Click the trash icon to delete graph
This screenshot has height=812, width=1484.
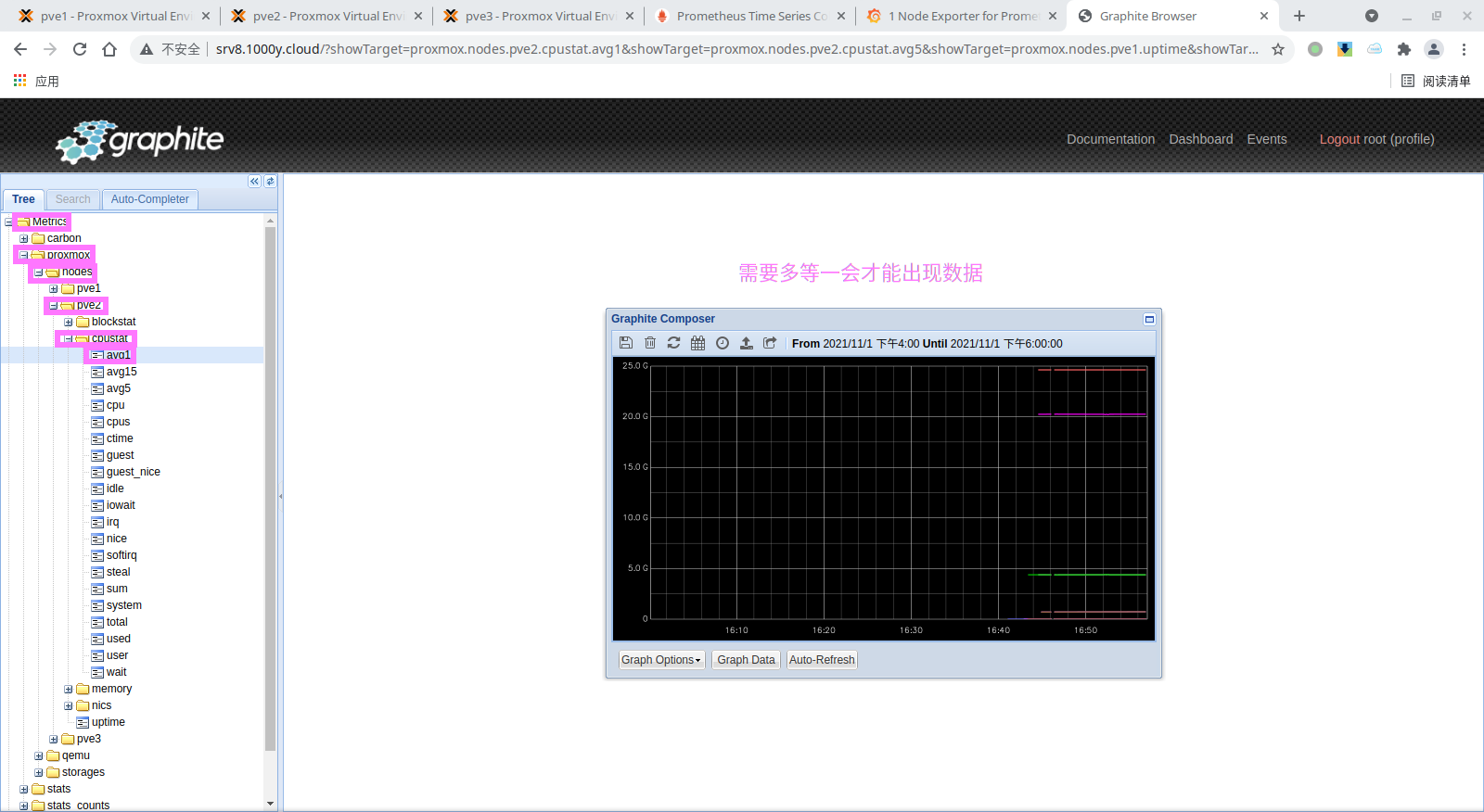650,343
